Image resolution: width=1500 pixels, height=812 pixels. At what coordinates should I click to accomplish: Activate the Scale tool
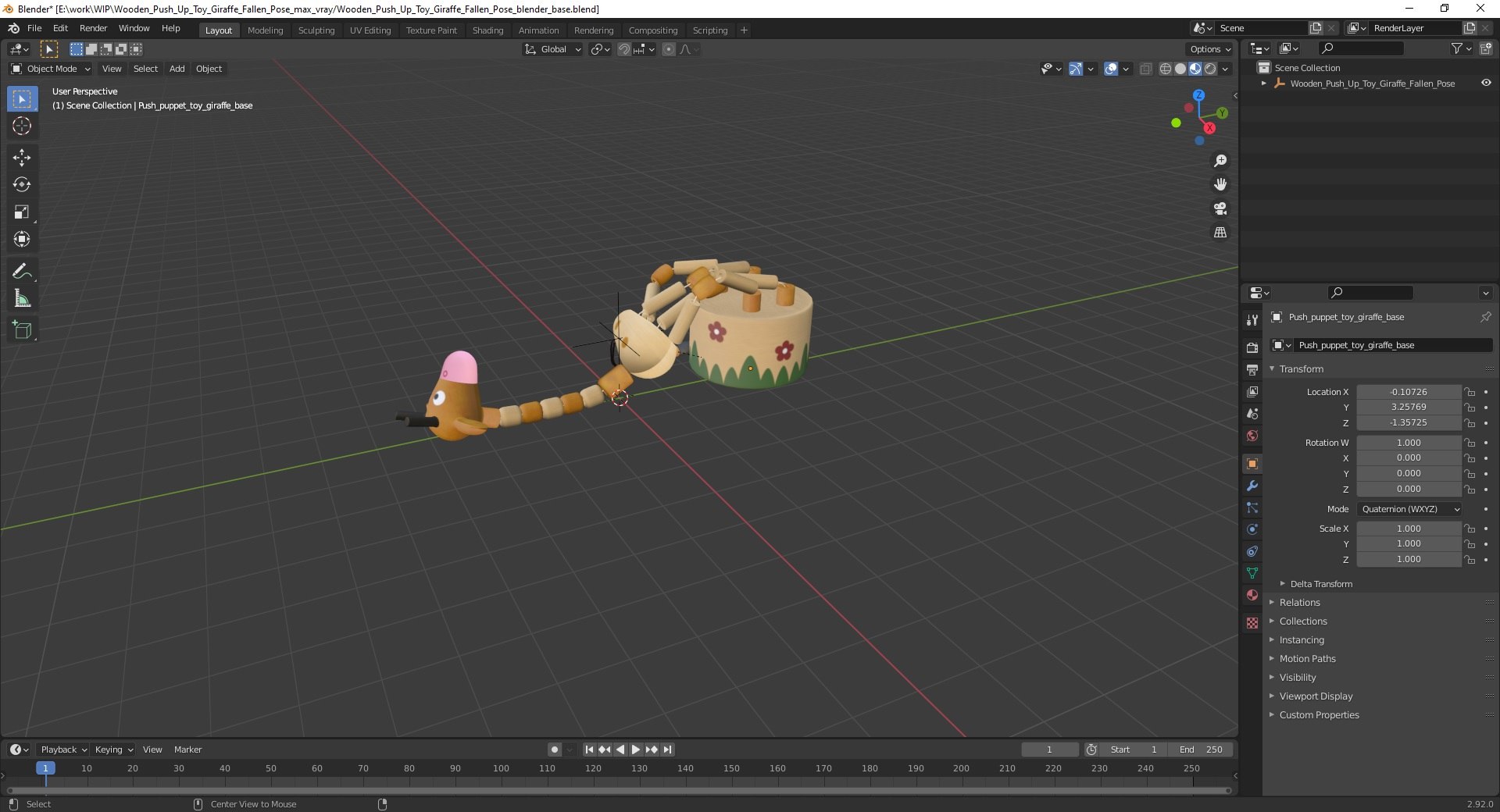pyautogui.click(x=22, y=212)
